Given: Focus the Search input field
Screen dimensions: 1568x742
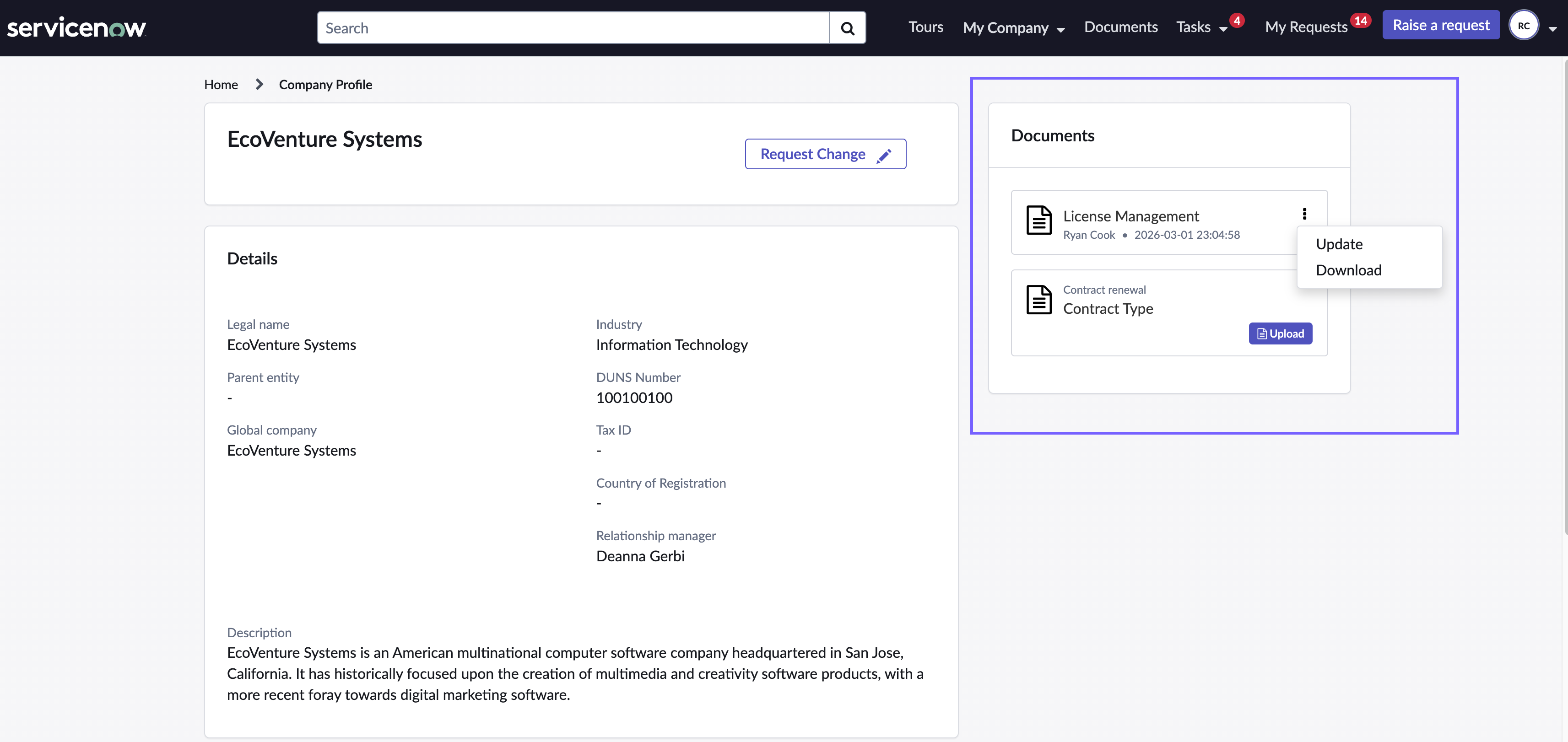Looking at the screenshot, I should click(573, 28).
